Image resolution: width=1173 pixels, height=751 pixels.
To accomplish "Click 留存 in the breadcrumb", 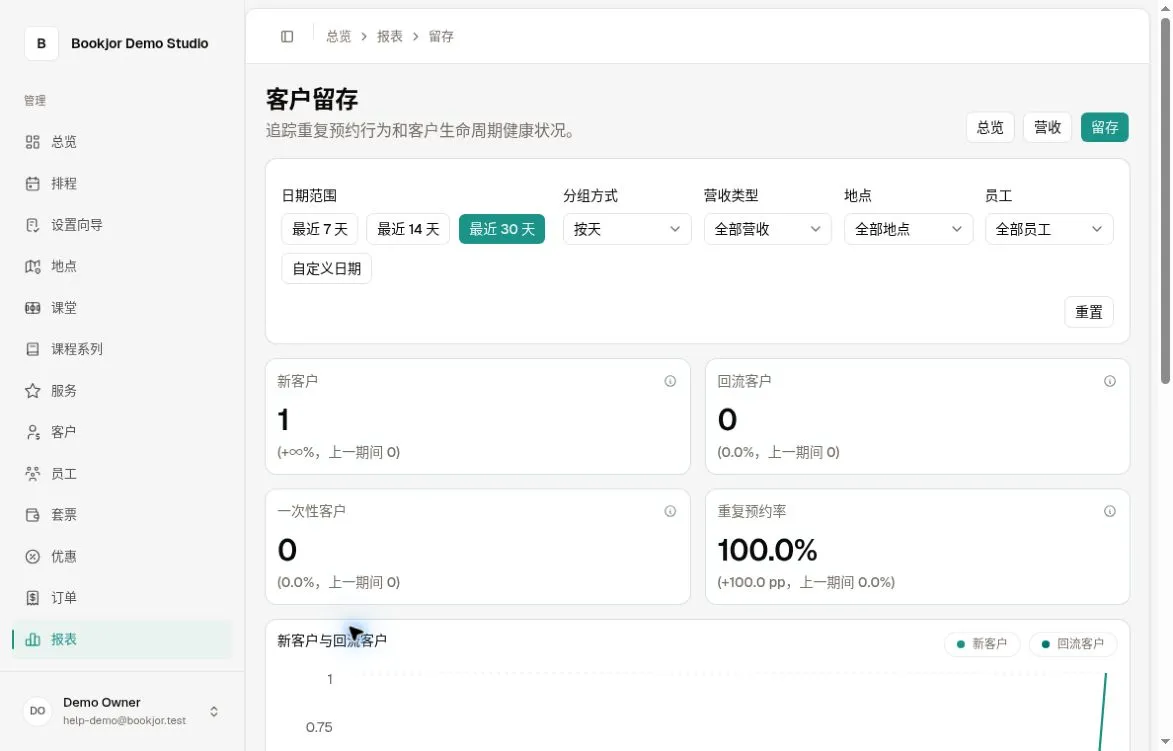I will 441,37.
